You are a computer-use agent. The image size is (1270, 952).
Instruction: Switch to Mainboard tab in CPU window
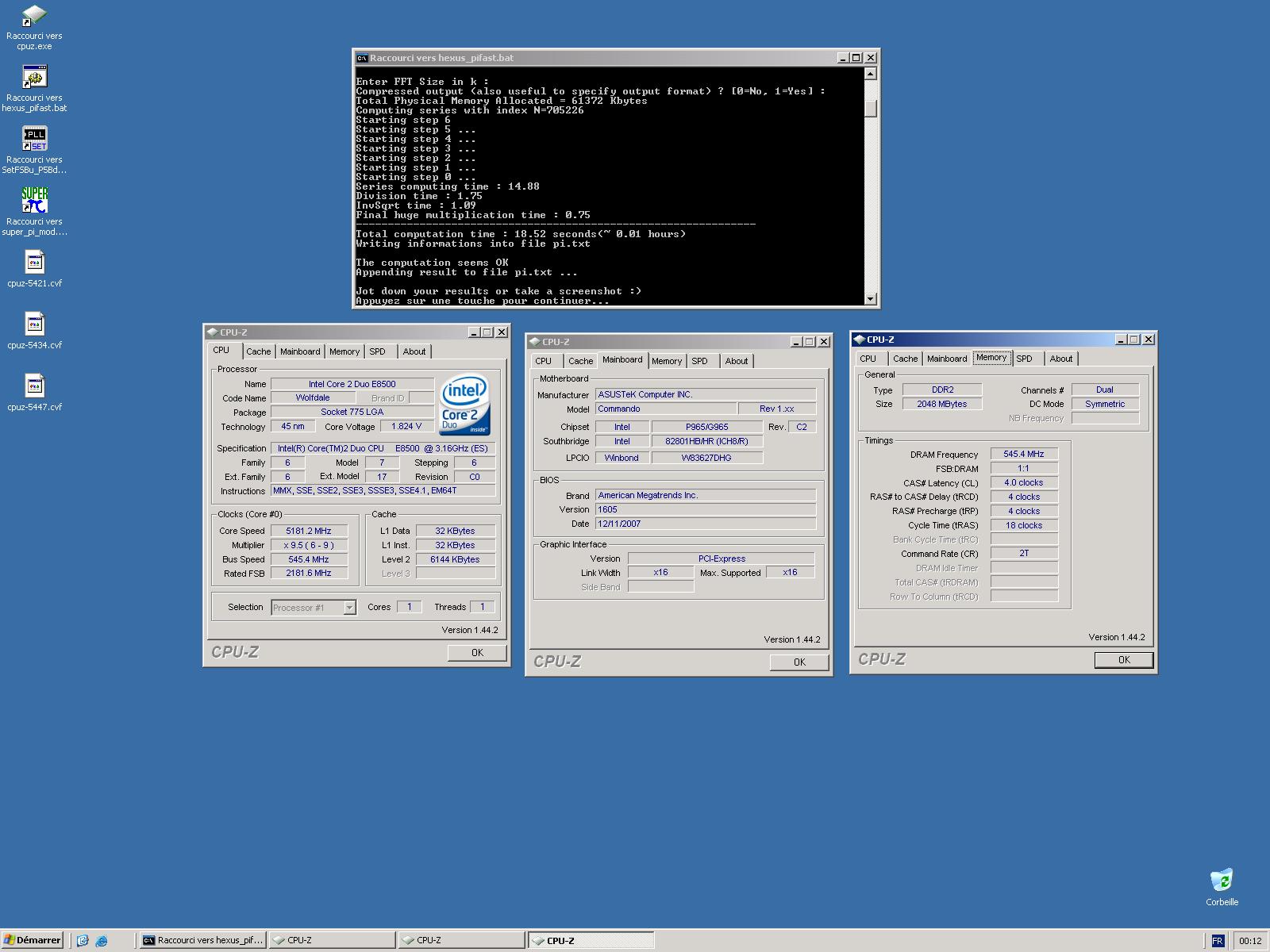tap(300, 351)
